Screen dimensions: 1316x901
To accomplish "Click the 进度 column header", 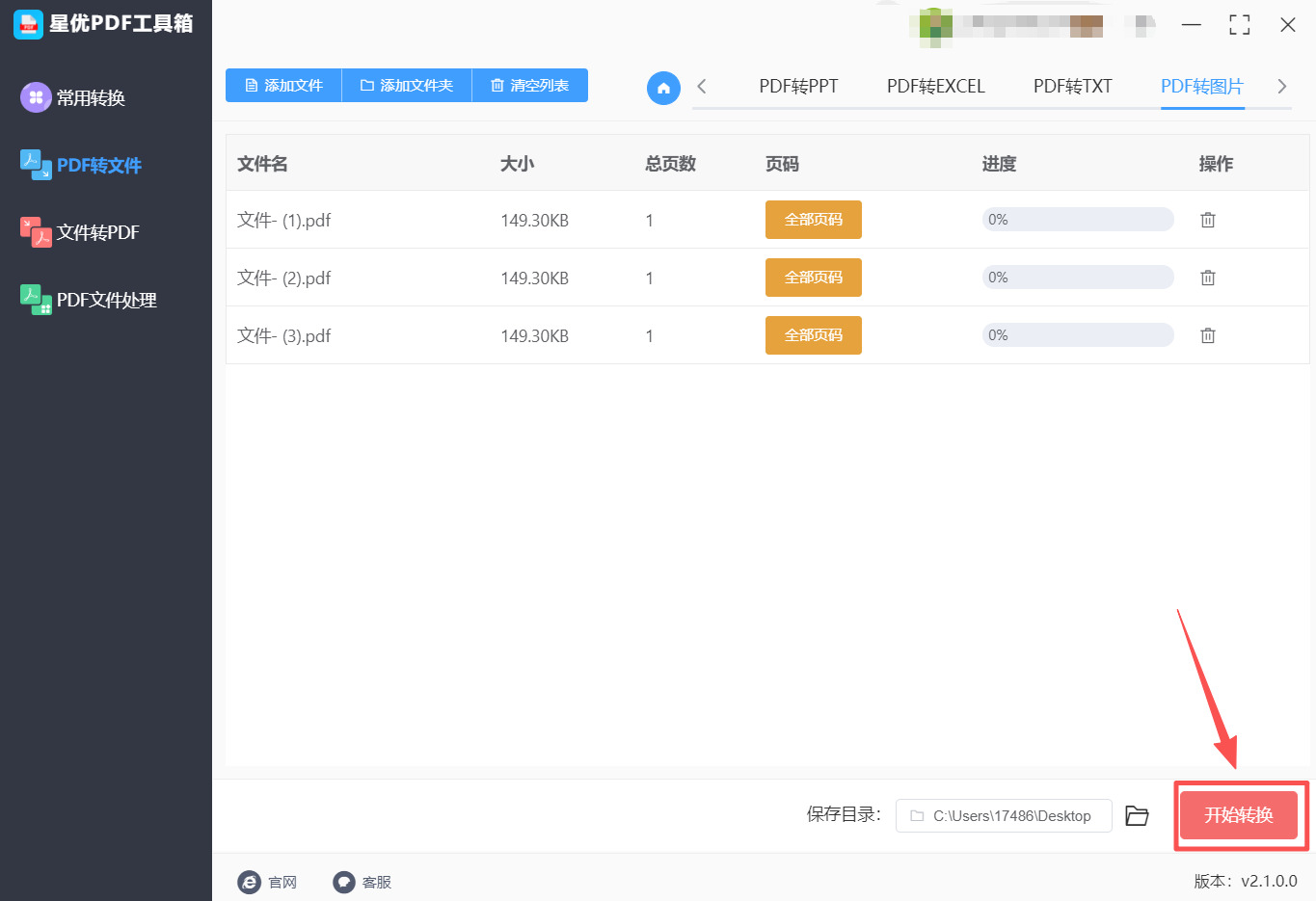I will tap(999, 164).
